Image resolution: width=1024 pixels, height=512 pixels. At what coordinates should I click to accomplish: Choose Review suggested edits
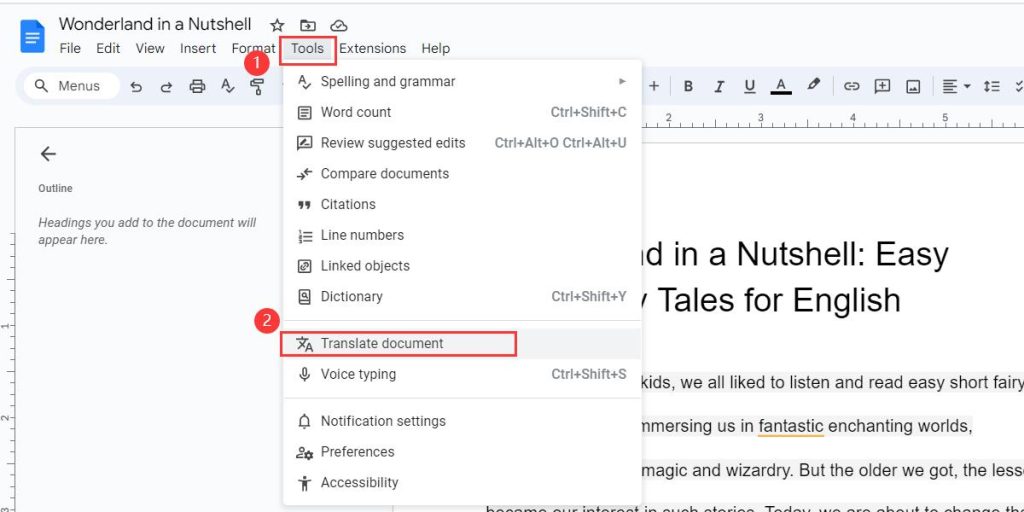point(462,143)
